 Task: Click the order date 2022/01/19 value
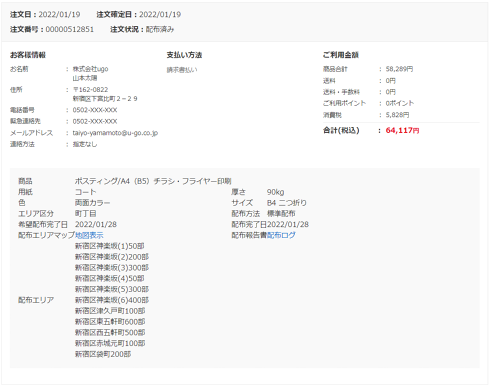click(x=59, y=14)
